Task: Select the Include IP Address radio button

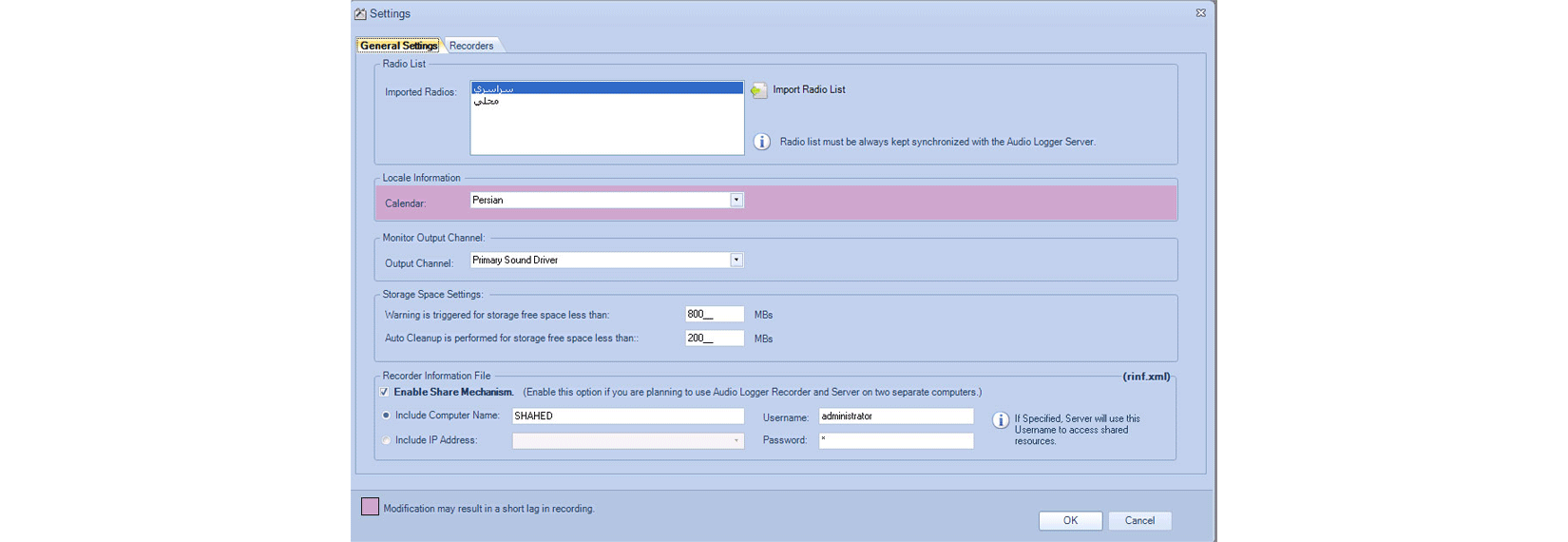Action: (x=386, y=440)
